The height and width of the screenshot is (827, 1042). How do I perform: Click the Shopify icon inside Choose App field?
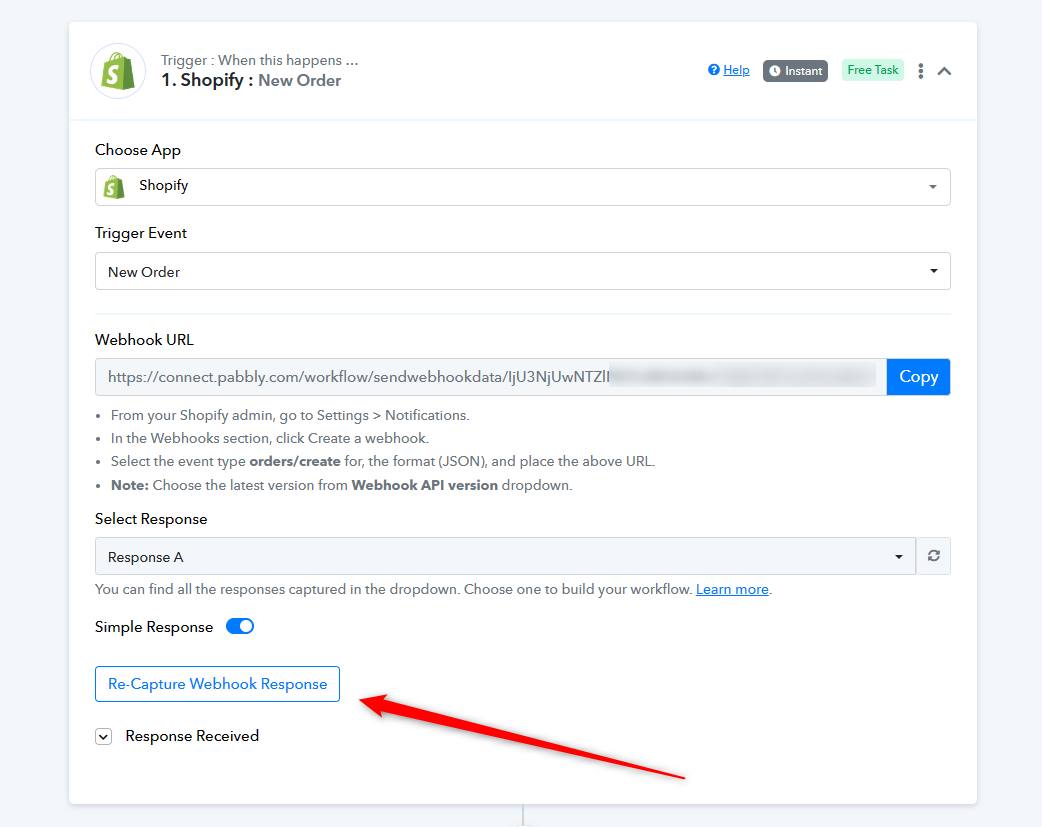click(114, 187)
